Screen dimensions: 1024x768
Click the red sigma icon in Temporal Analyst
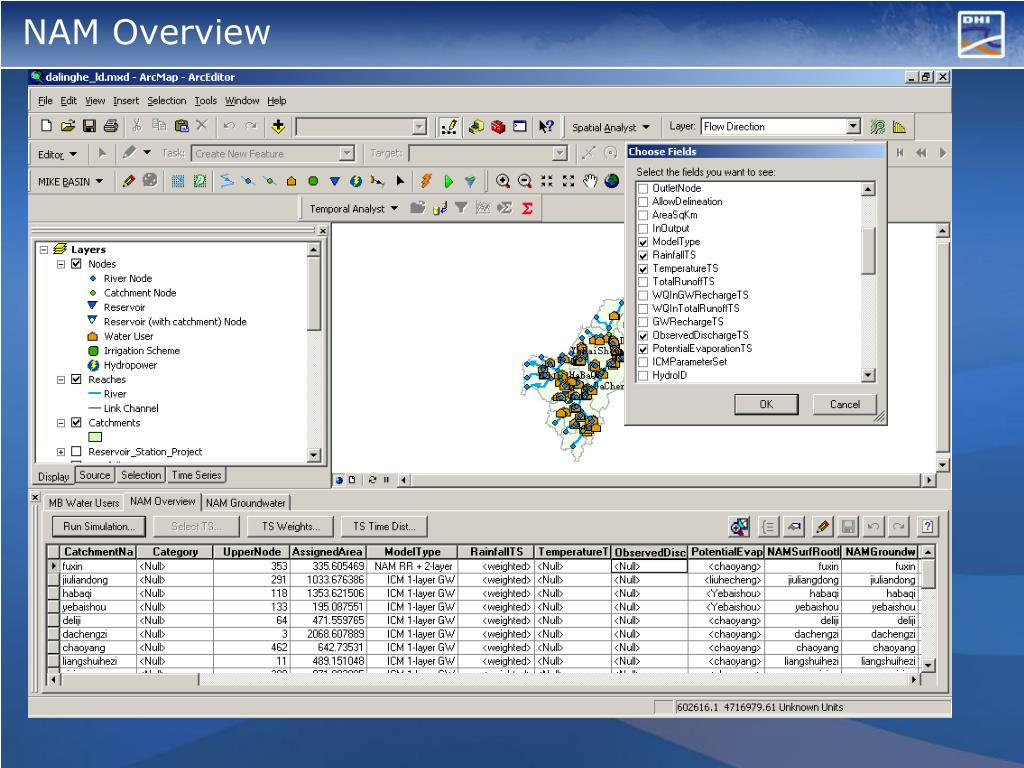point(527,208)
